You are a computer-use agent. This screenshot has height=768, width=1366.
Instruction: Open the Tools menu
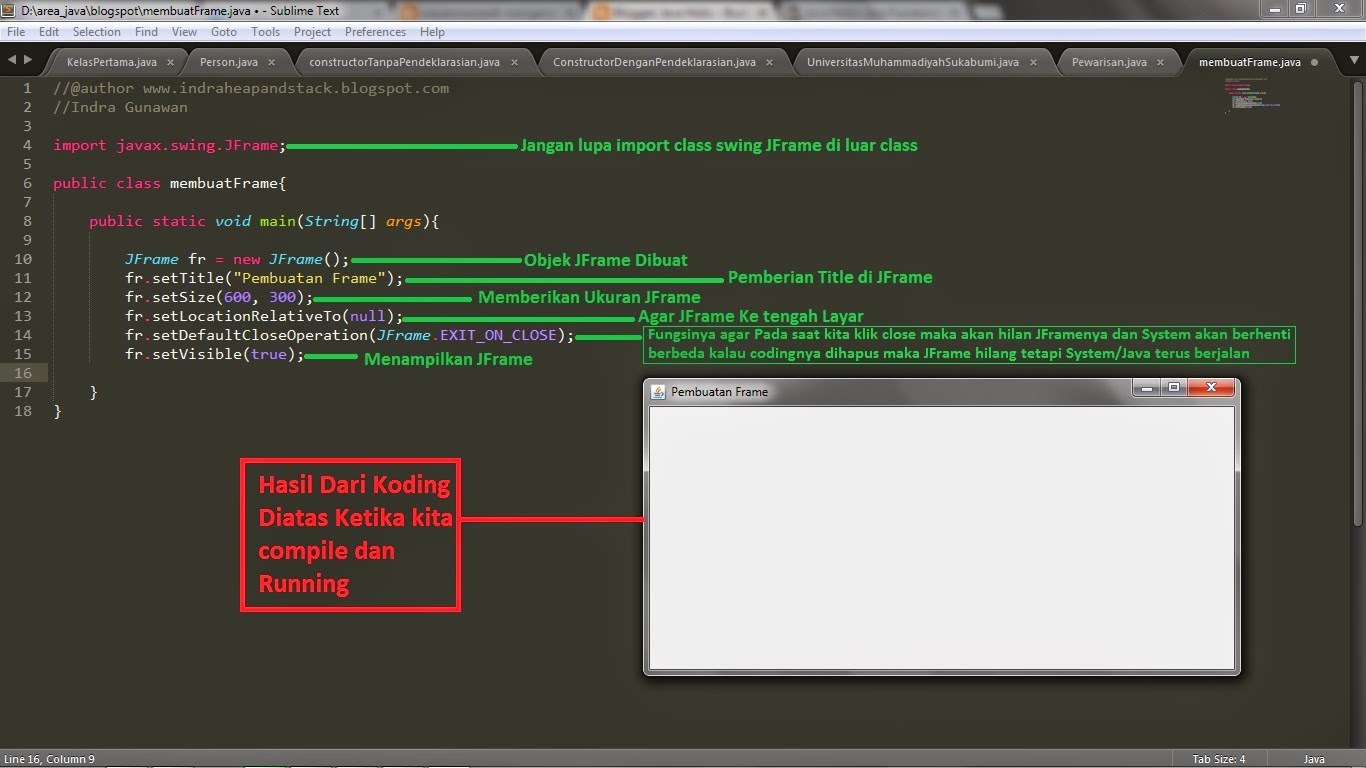click(266, 32)
